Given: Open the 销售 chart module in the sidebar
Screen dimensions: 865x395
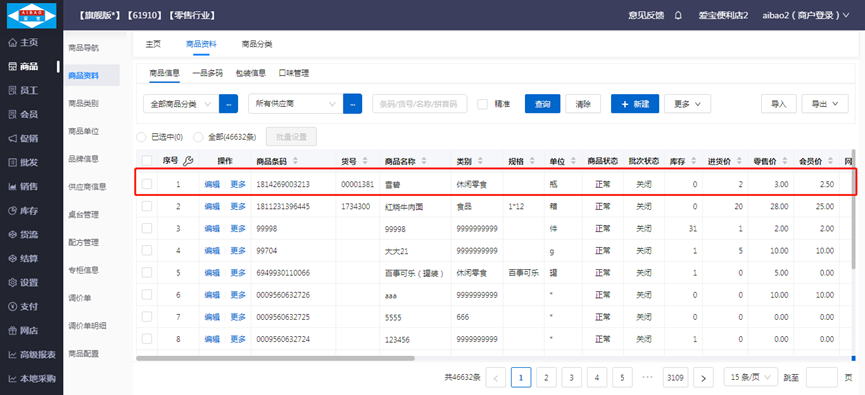Looking at the screenshot, I should click(x=23, y=186).
